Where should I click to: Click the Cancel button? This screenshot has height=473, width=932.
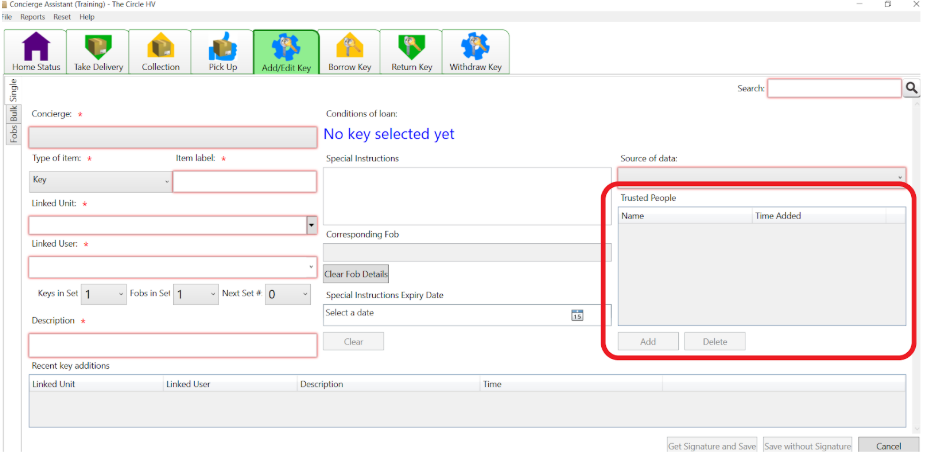pos(889,446)
